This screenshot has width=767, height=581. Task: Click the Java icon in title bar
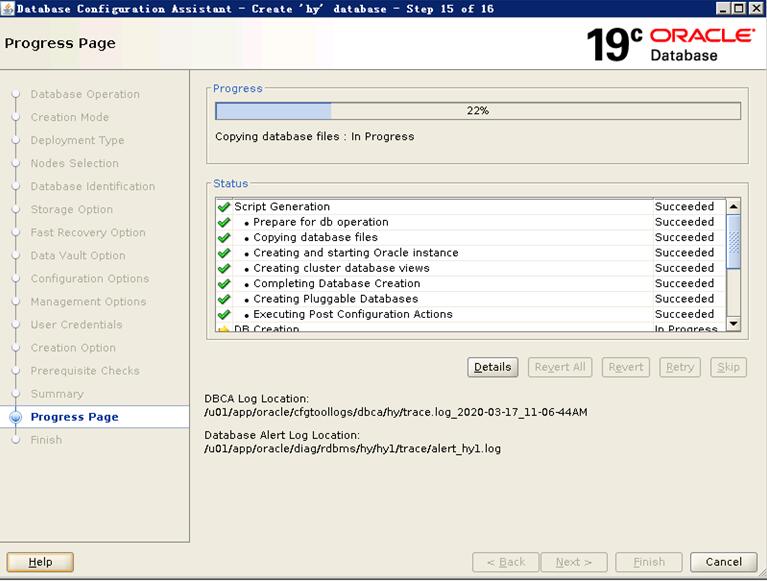8,8
